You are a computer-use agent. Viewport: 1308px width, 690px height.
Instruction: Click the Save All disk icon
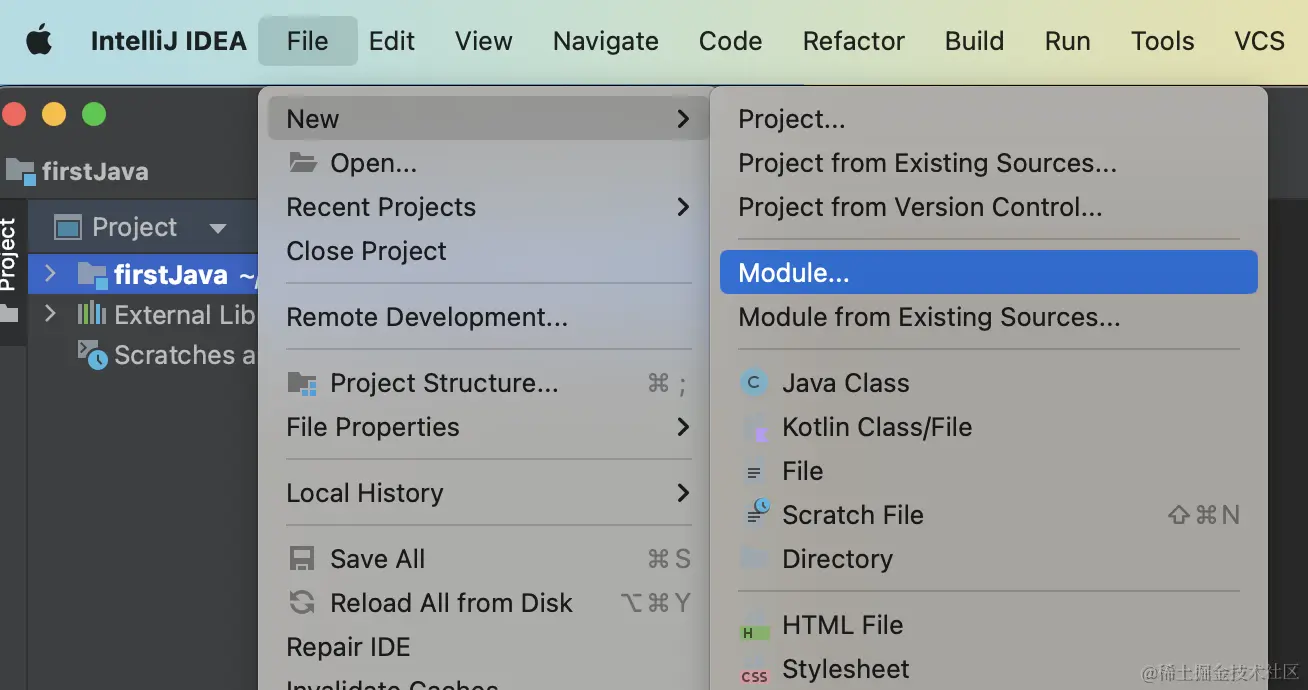coord(302,559)
